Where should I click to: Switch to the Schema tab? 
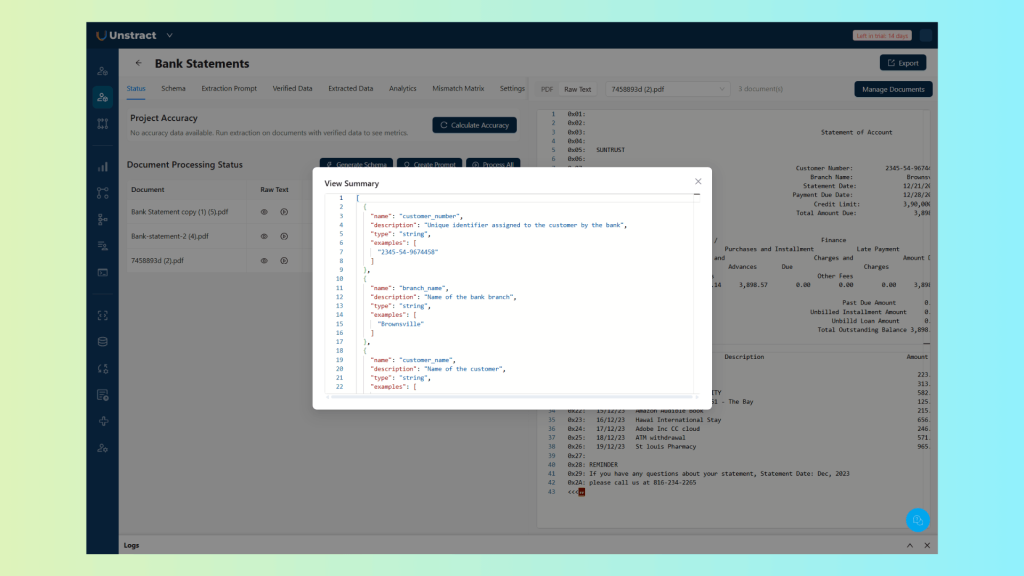[x=173, y=88]
